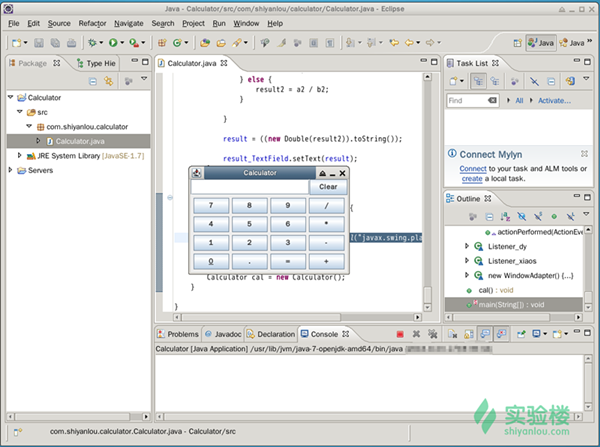Click the Pin Console icon
Viewport: 600px width, 447px height.
pos(521,334)
